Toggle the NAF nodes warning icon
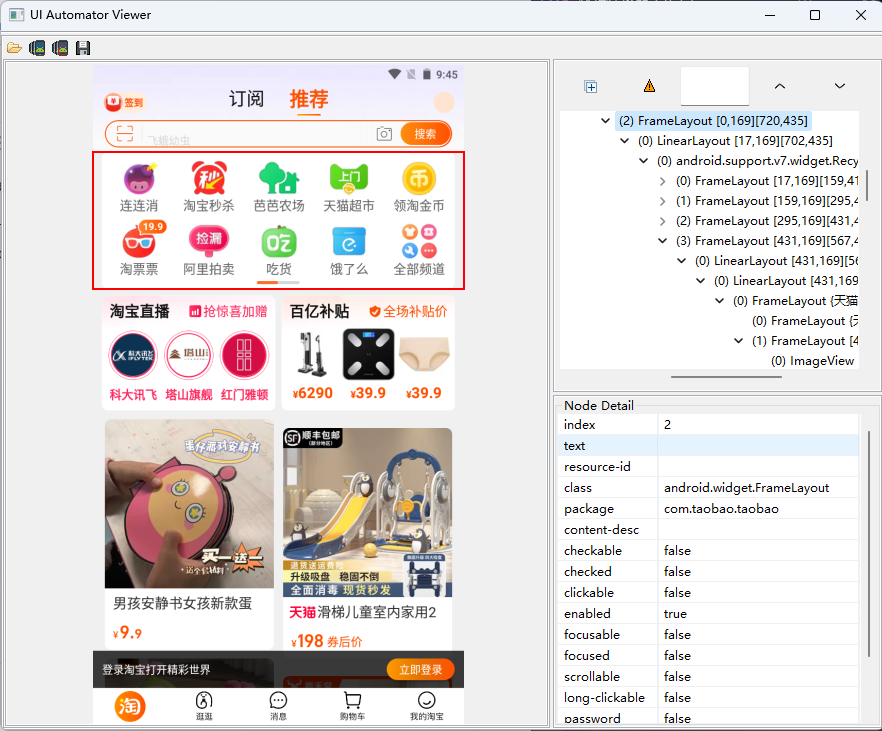 tap(649, 86)
